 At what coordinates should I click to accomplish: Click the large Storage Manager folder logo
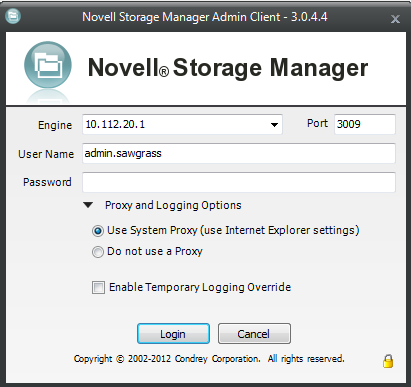pyautogui.click(x=48, y=65)
